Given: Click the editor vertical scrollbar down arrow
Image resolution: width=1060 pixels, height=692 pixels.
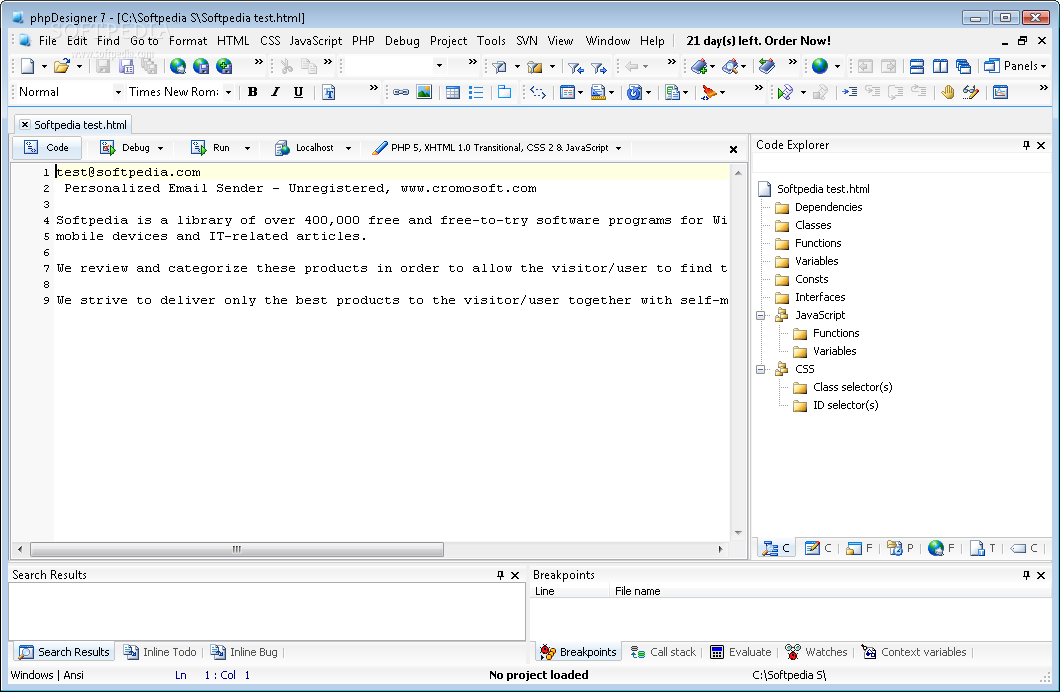Looking at the screenshot, I should pos(738,533).
